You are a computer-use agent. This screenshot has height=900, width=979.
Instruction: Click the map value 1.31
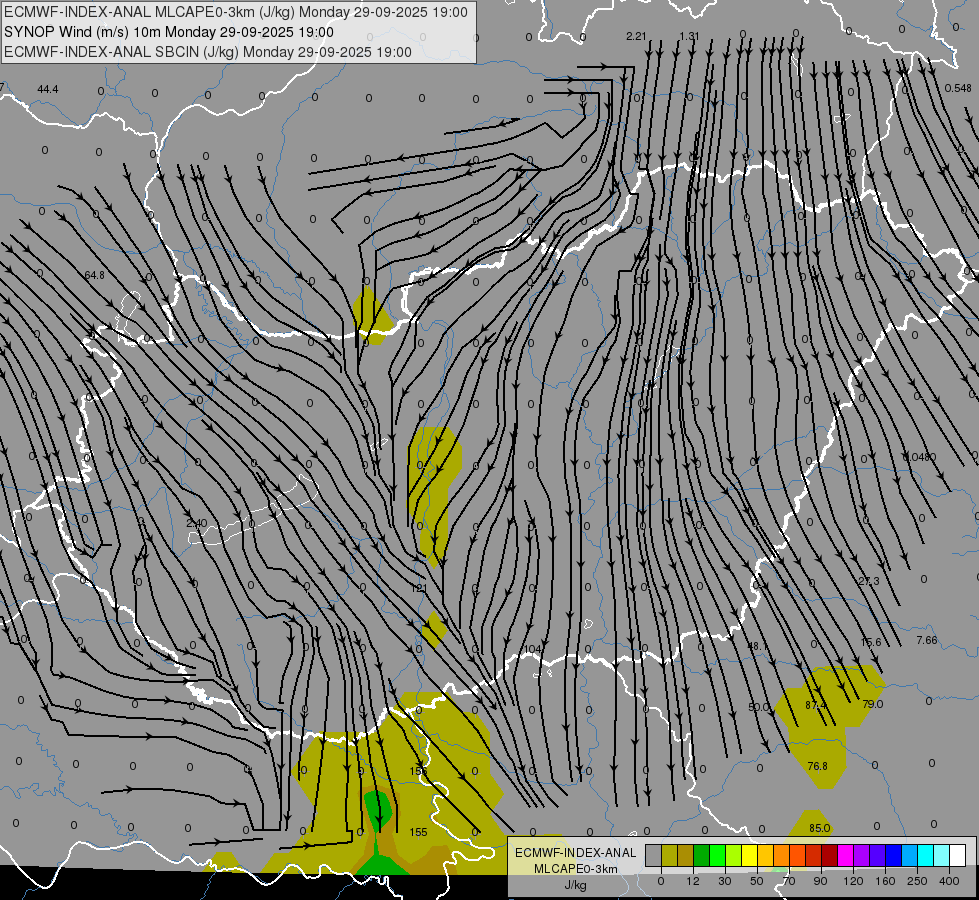689,36
